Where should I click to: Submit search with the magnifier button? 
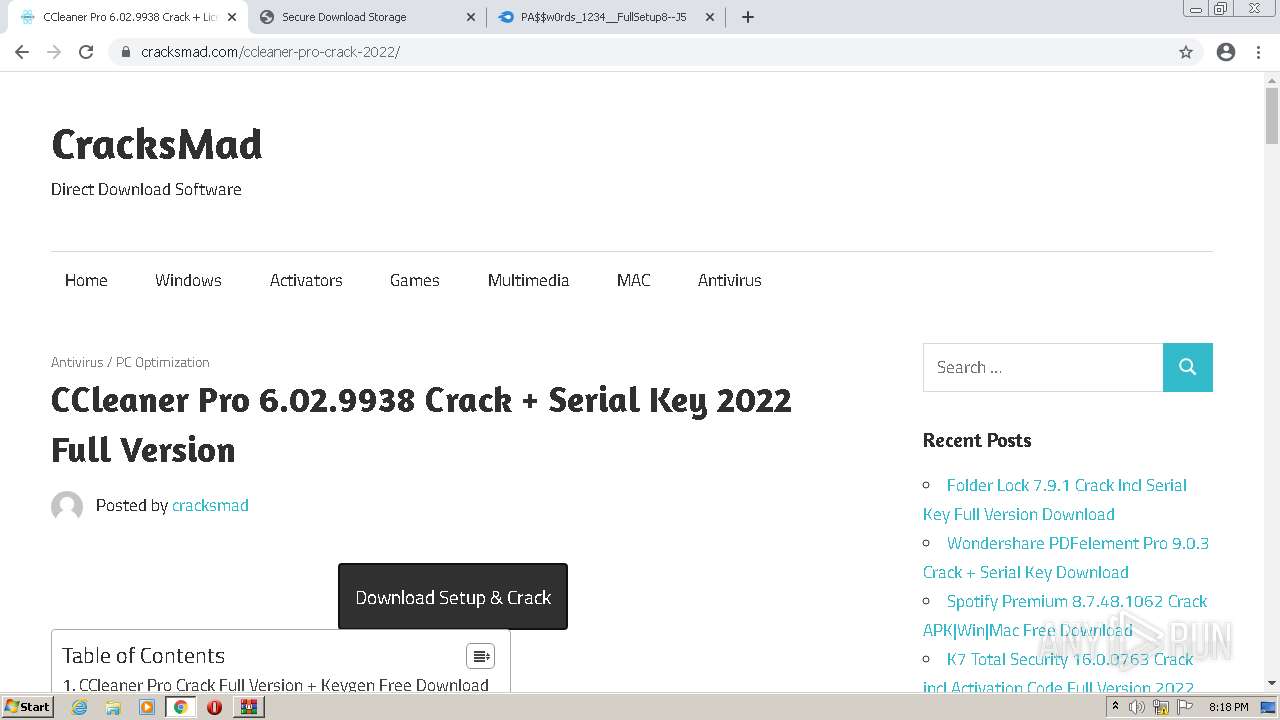click(x=1188, y=367)
